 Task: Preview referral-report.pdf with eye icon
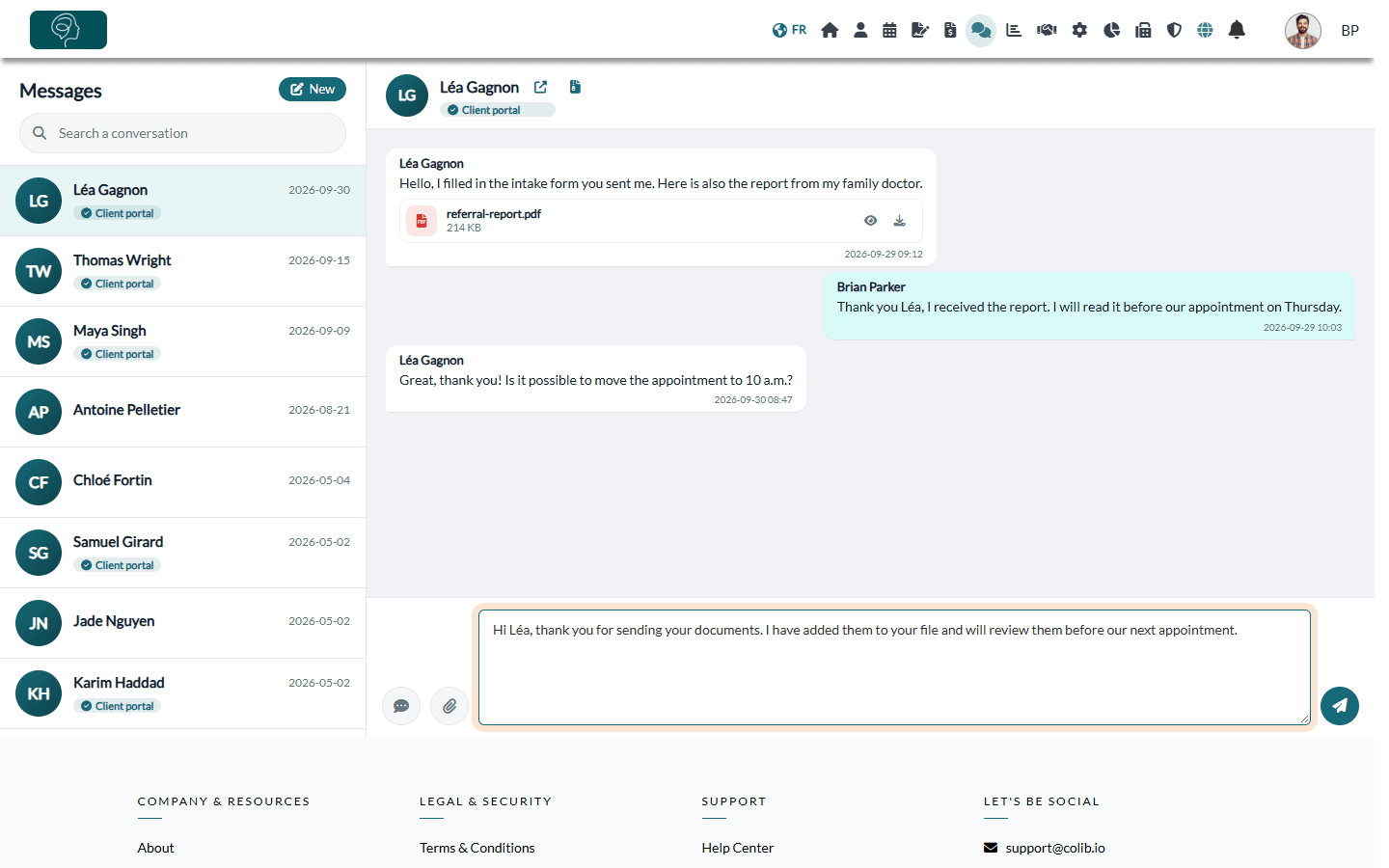click(x=870, y=221)
